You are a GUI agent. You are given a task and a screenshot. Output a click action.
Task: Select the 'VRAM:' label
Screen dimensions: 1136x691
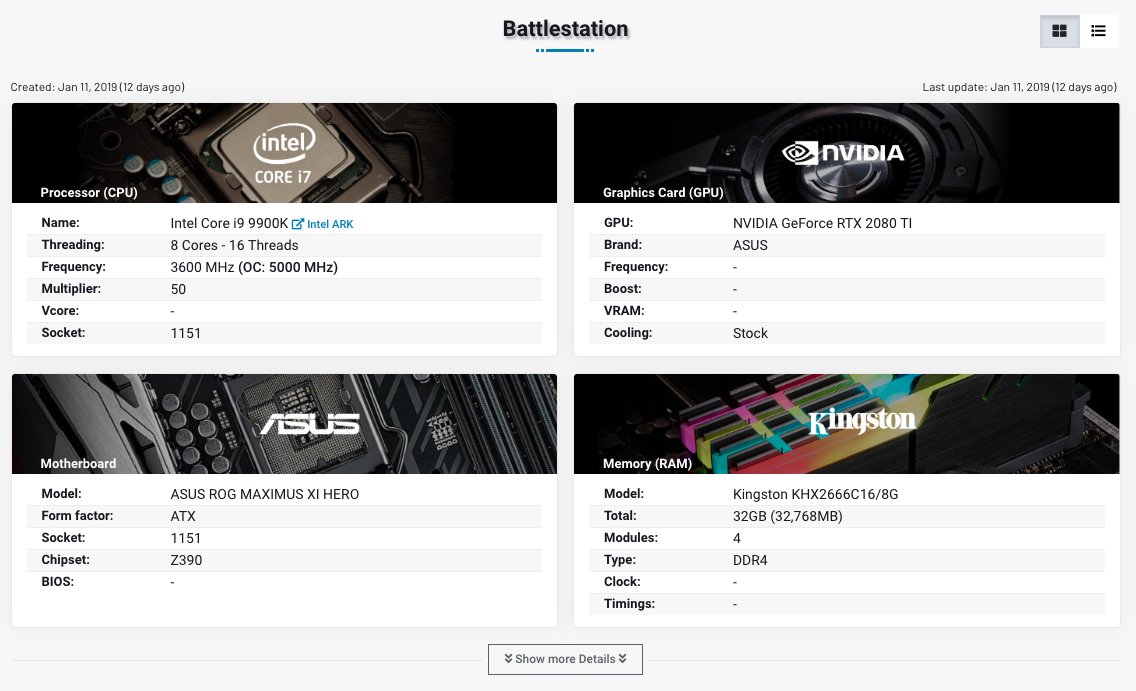(624, 311)
